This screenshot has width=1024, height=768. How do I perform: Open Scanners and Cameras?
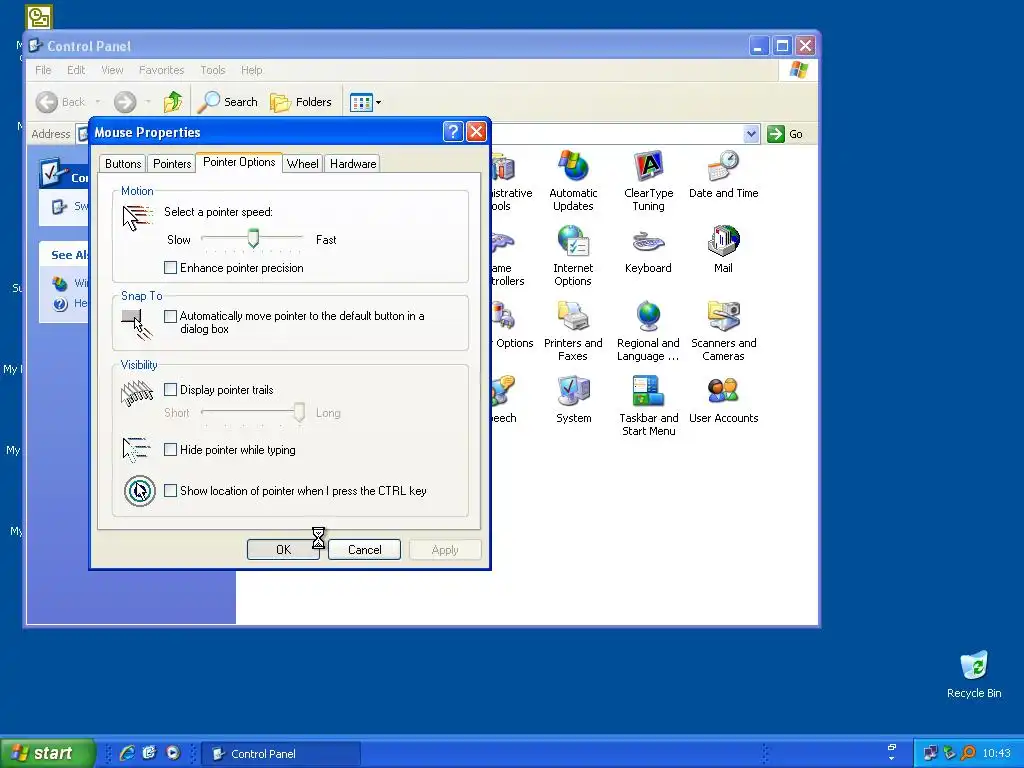coord(723,331)
